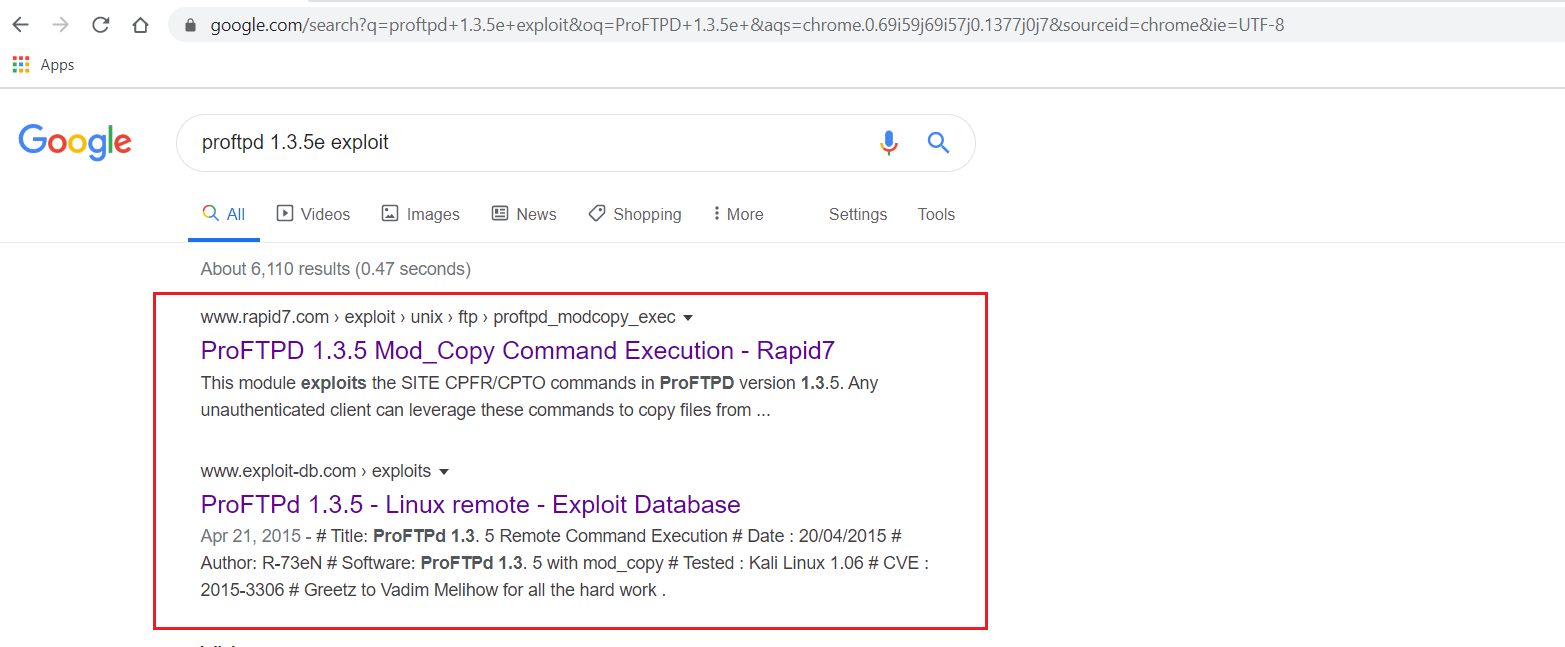
Task: Start voice search with microphone icon
Action: [888, 142]
